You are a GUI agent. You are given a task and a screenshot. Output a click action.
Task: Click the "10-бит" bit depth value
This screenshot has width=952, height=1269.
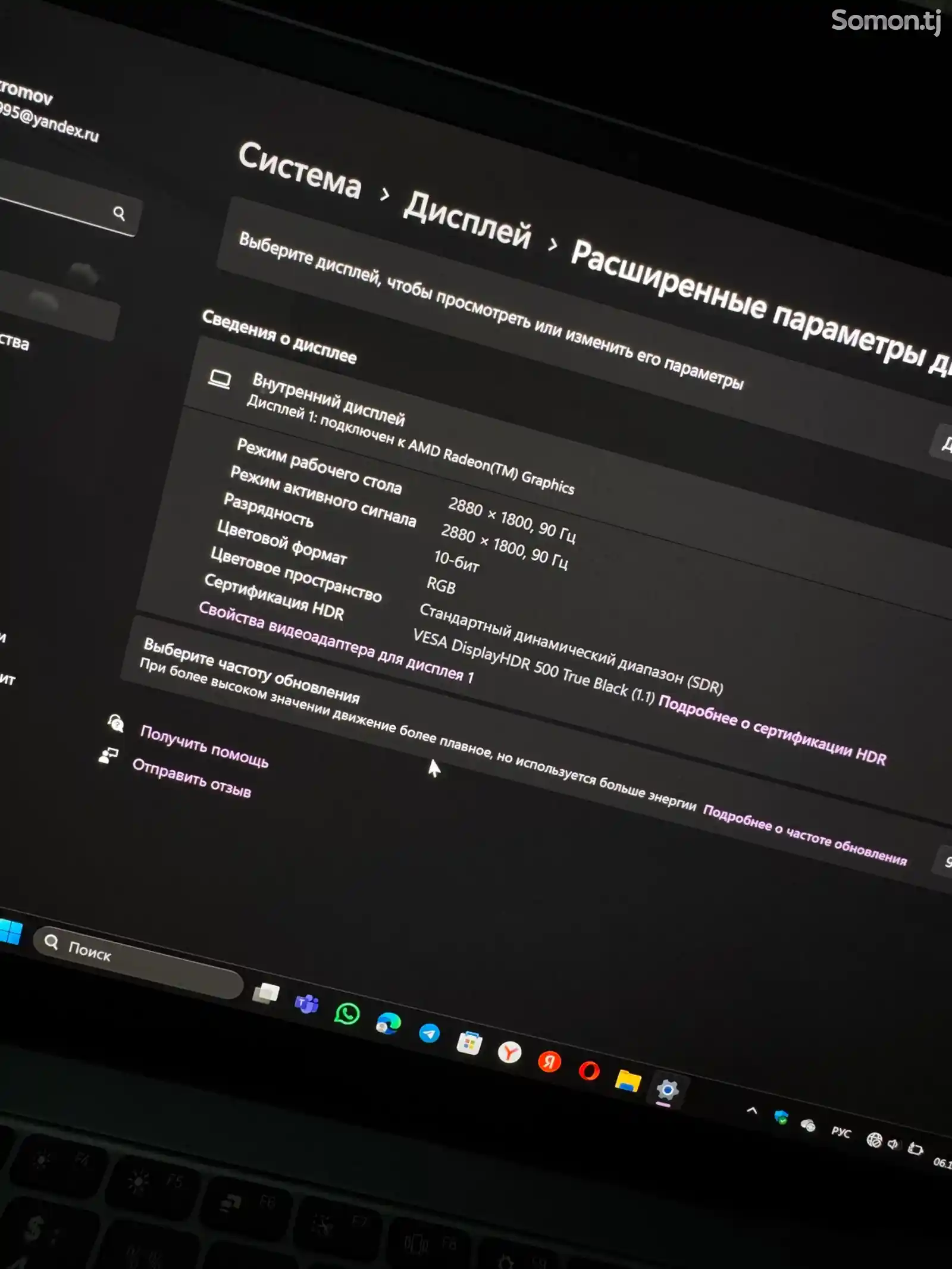[x=456, y=561]
